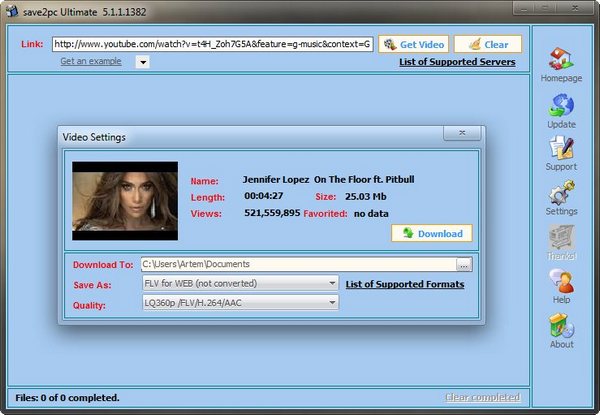Click the Update globe icon
This screenshot has width=600, height=415.
(561, 105)
